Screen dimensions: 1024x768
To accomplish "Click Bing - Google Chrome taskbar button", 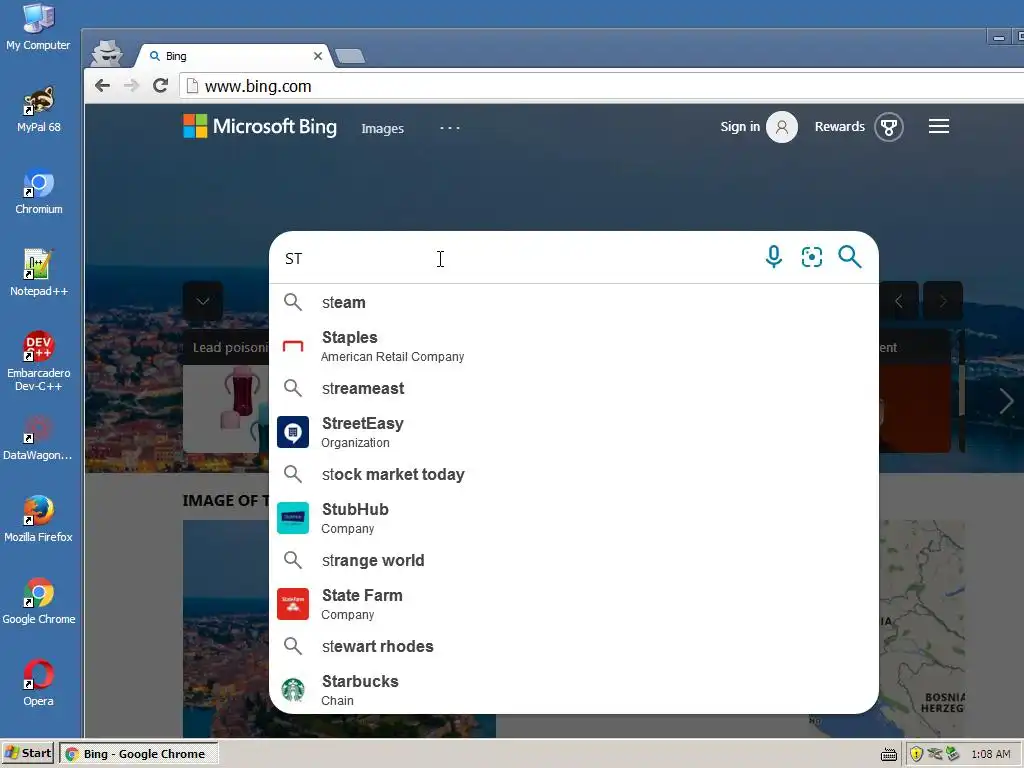I will (x=139, y=754).
